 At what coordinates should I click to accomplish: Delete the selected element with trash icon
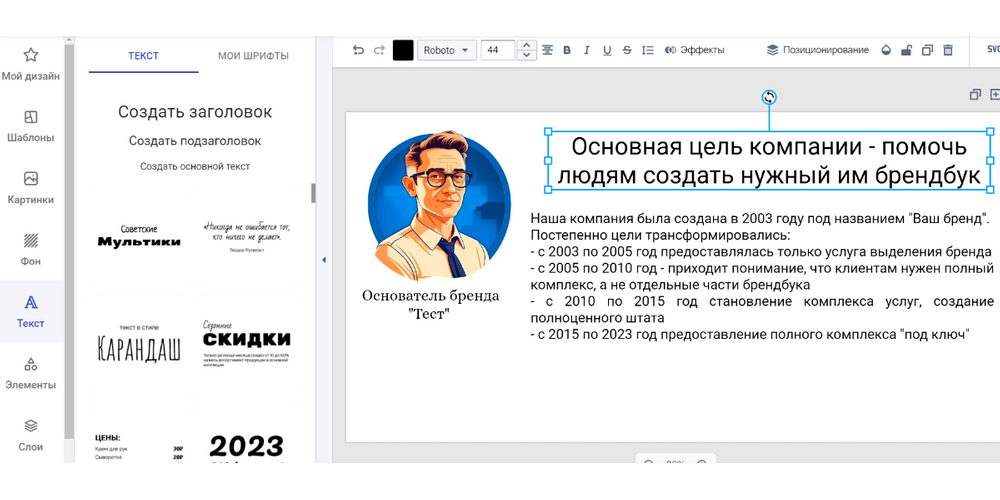pos(948,50)
